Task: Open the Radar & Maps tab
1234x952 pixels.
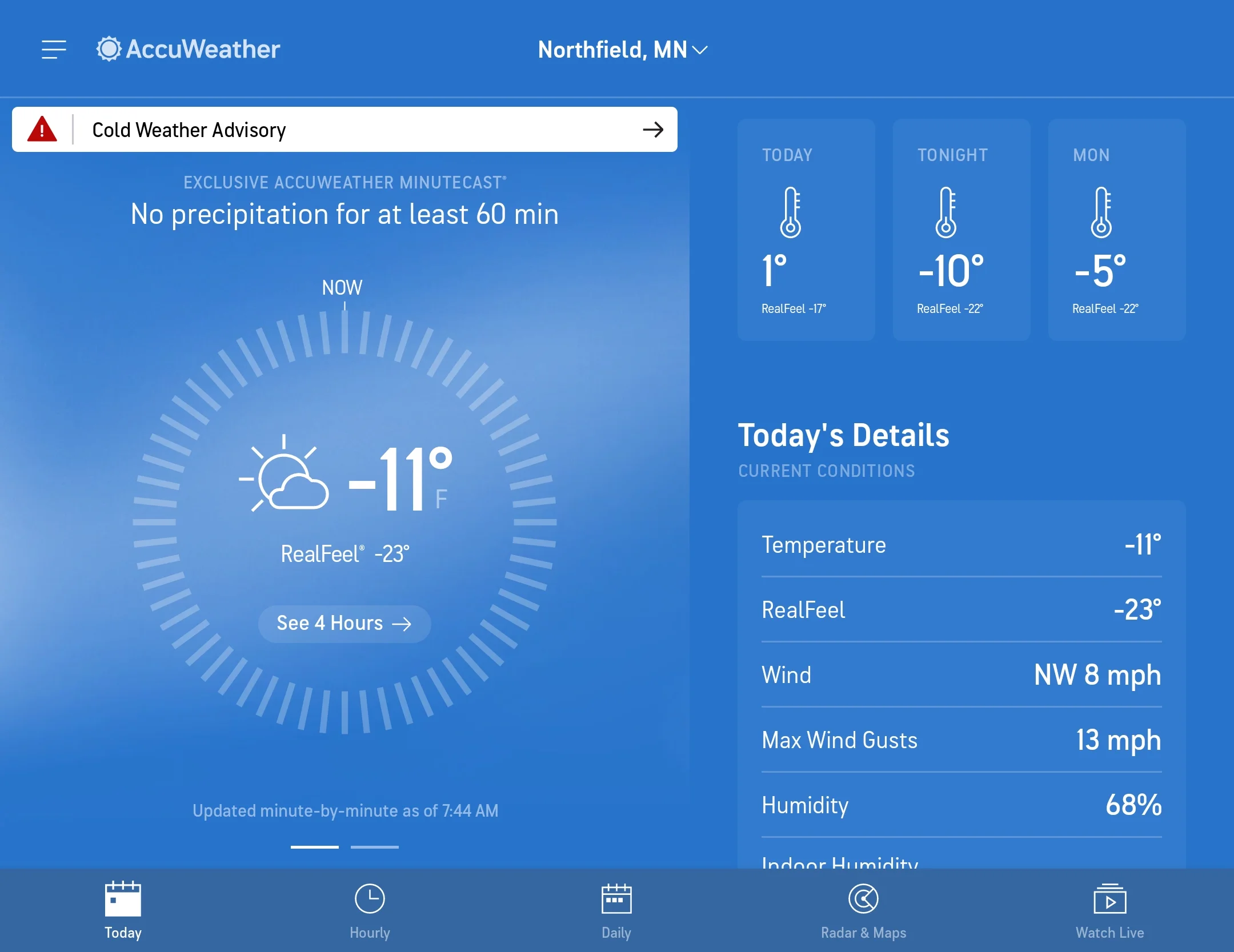Action: 863,911
